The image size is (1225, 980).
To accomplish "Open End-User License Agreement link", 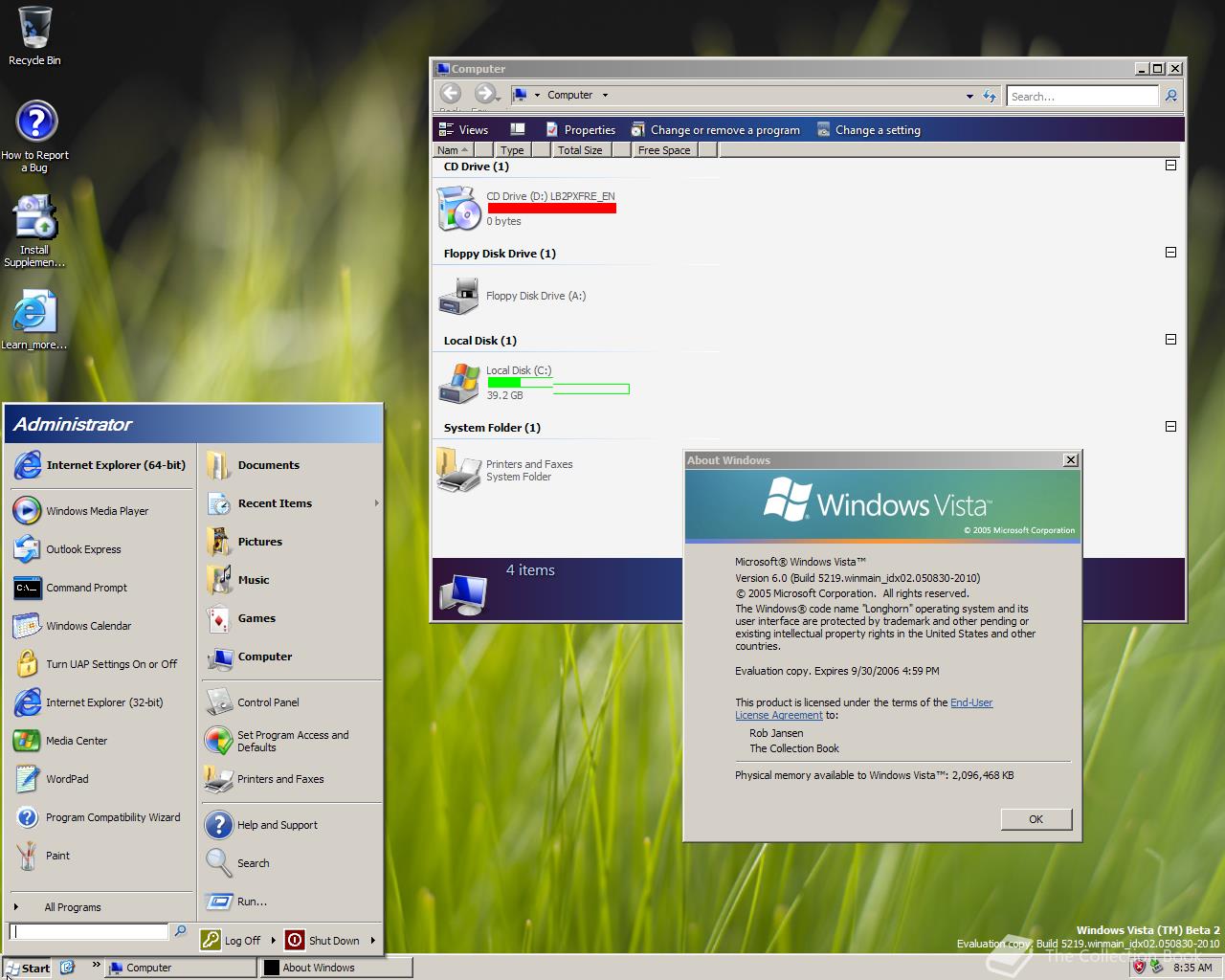I will tap(863, 708).
